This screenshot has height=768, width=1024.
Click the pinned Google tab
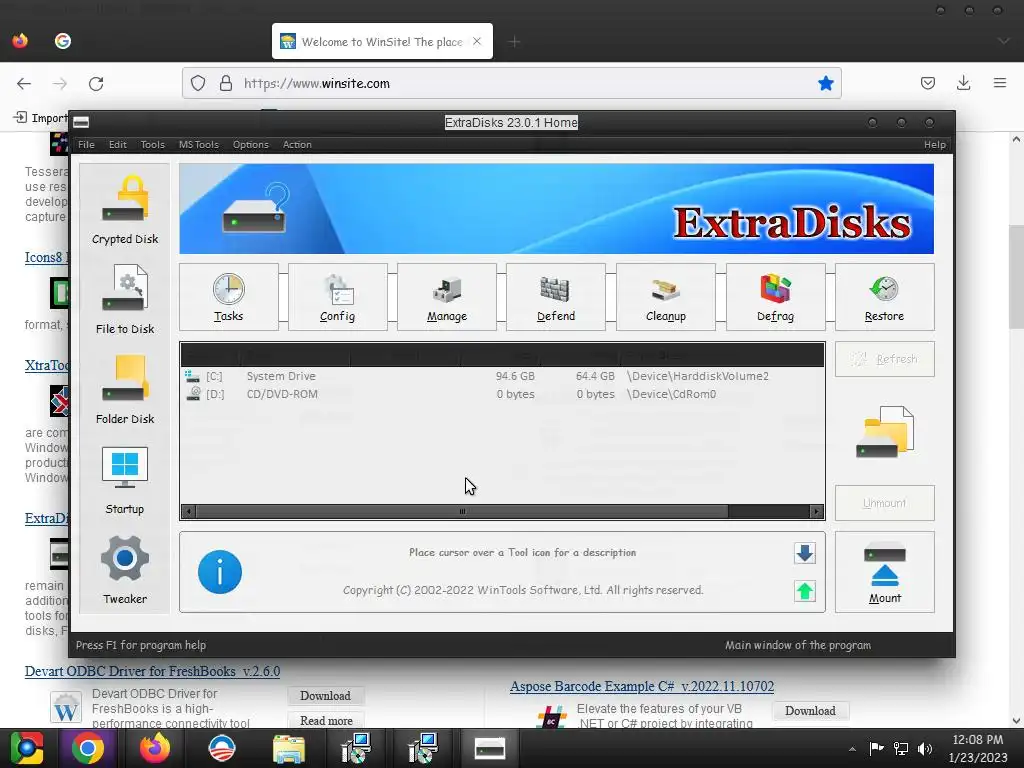[63, 41]
